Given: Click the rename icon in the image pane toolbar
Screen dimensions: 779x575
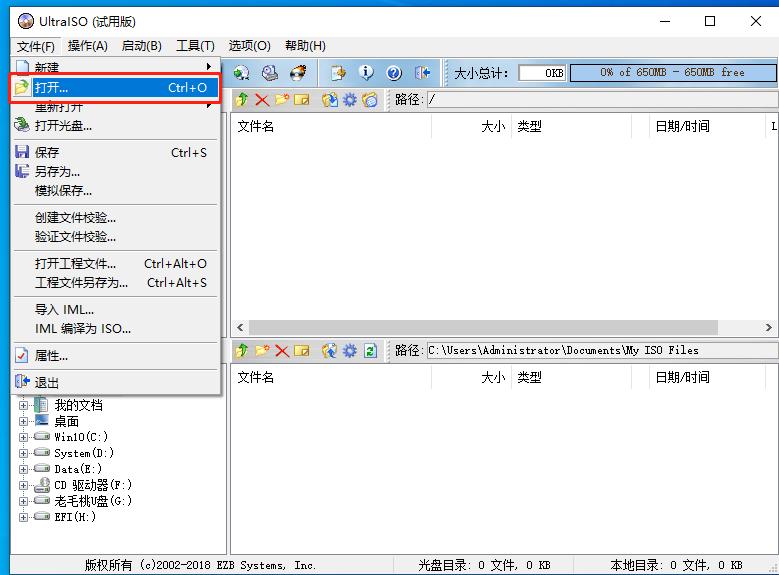Looking at the screenshot, I should 302,100.
